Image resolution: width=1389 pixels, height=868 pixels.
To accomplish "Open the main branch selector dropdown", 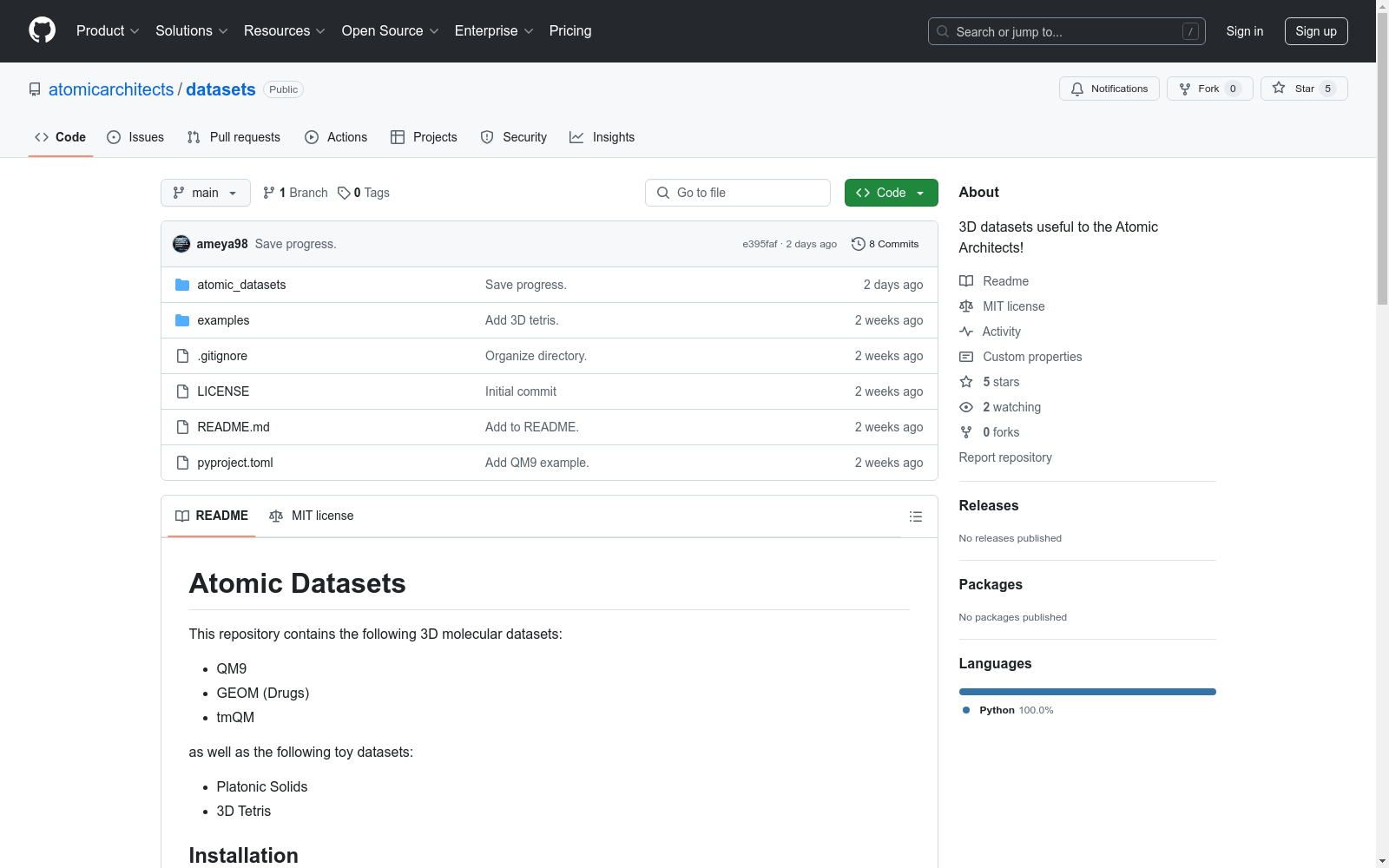I will tap(206, 193).
